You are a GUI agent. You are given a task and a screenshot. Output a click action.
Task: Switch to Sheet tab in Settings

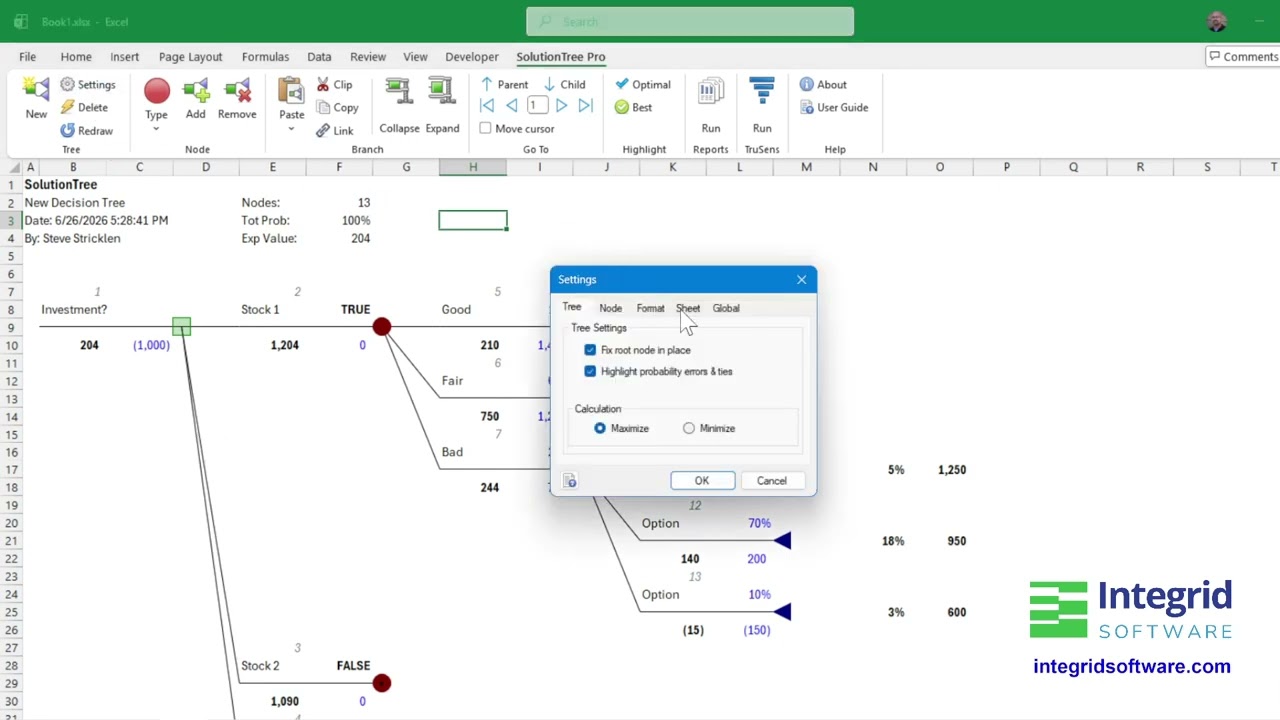click(x=688, y=308)
